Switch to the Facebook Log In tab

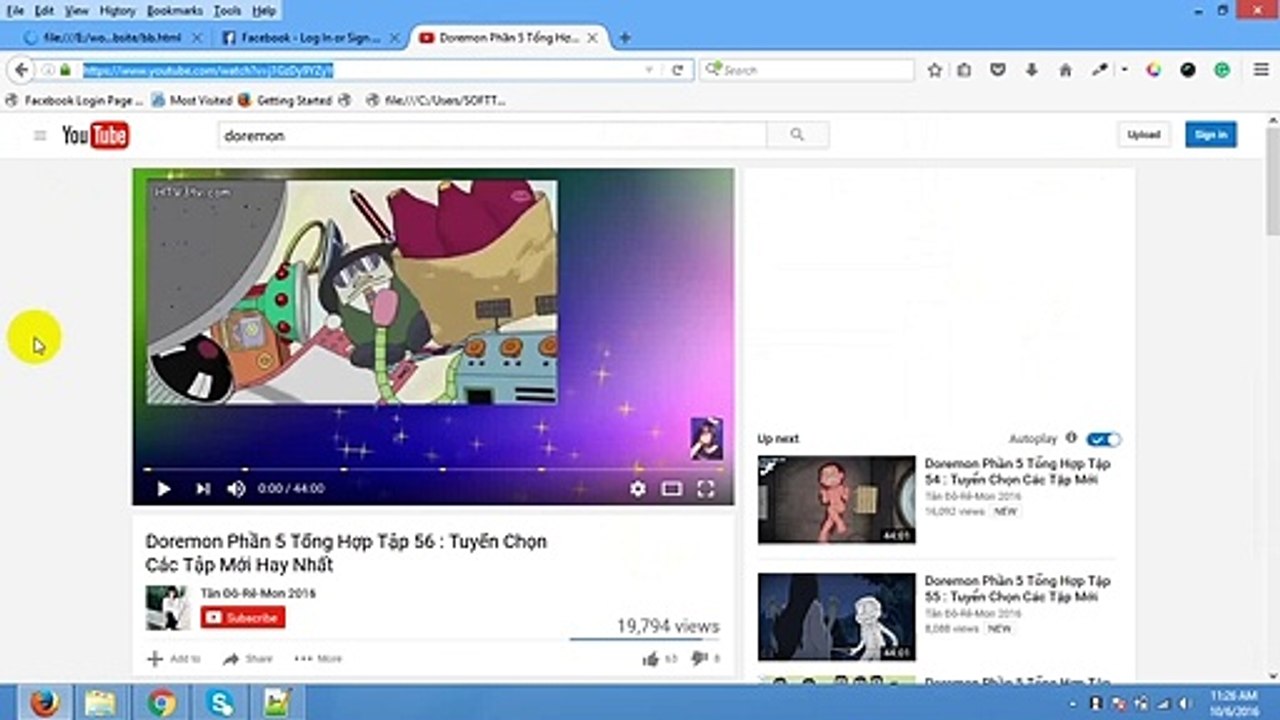309,38
